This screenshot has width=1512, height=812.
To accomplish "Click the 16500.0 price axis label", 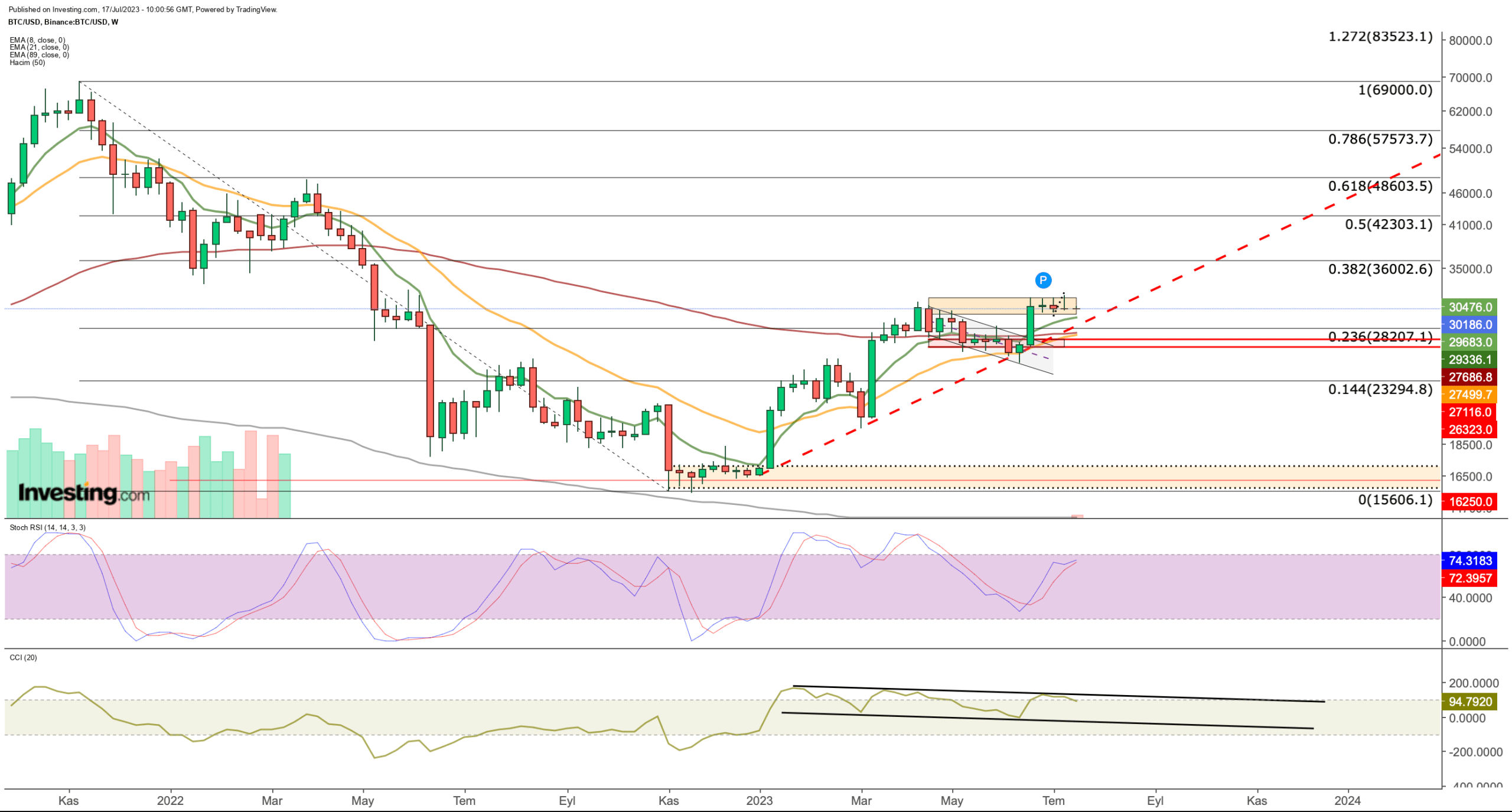I will coord(1470,477).
